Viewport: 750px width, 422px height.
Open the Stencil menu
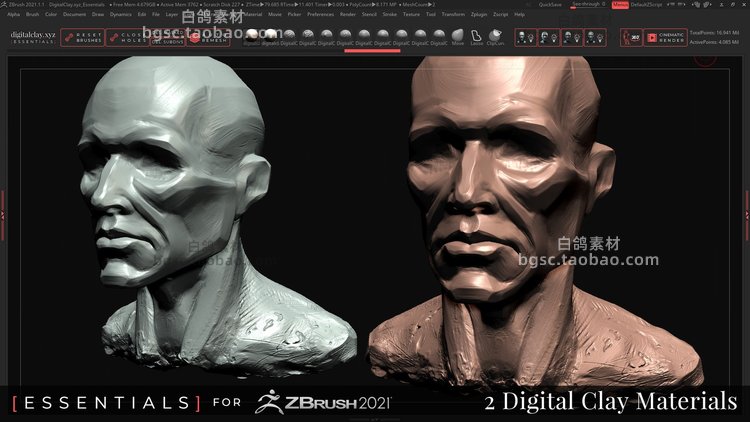pos(369,14)
